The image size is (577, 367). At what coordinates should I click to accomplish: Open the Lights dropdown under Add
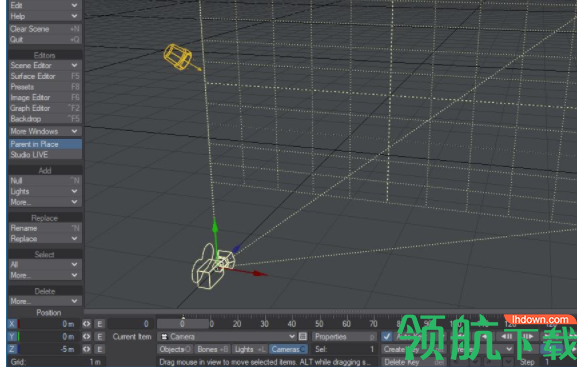tap(45, 191)
